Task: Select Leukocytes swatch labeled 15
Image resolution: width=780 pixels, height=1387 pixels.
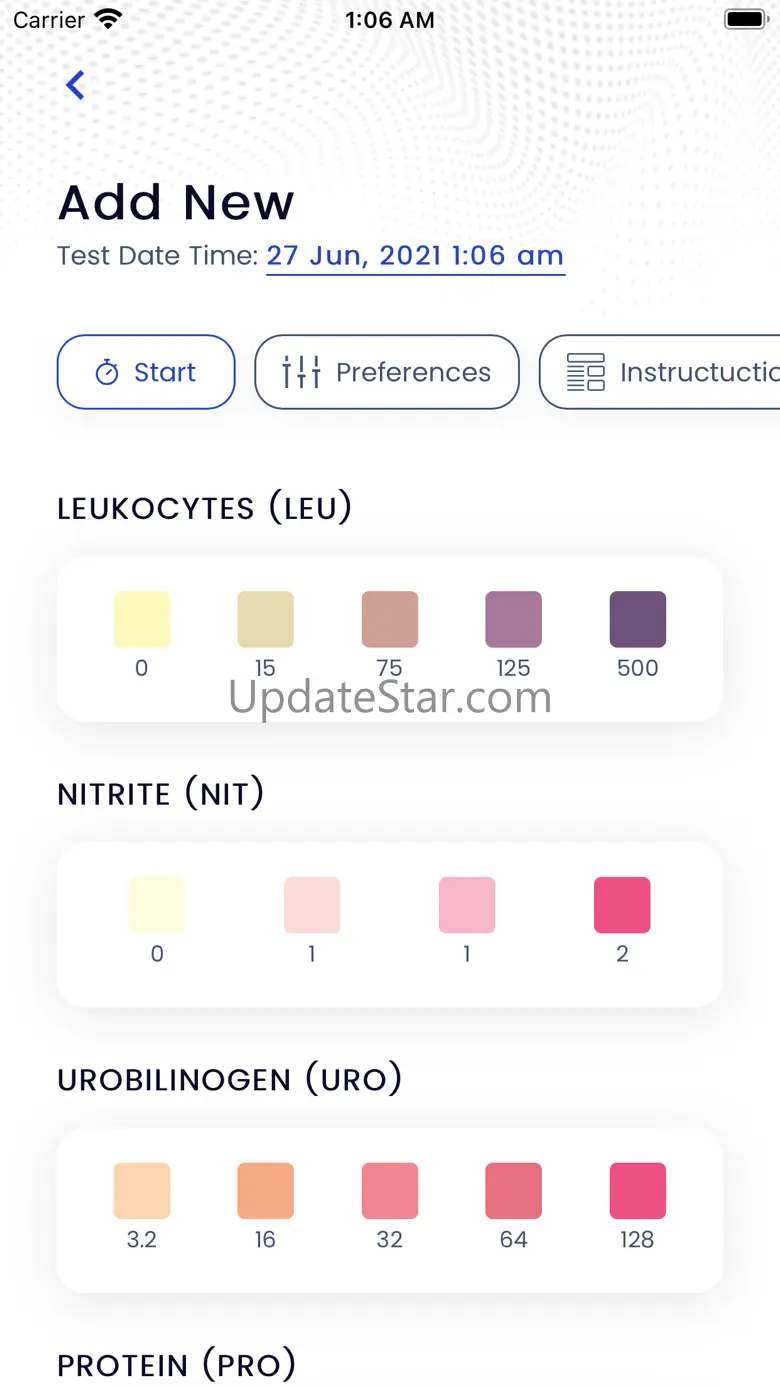Action: 266,620
